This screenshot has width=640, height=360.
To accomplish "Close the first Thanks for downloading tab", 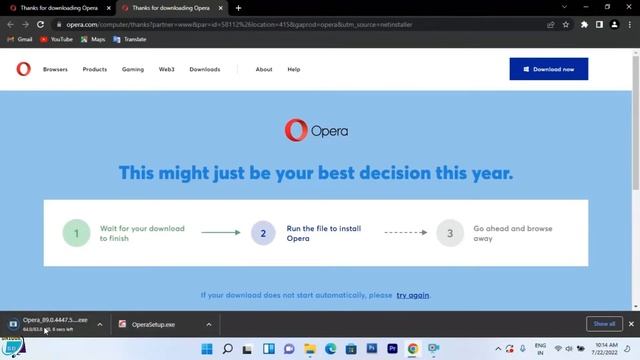I will pos(109,8).
